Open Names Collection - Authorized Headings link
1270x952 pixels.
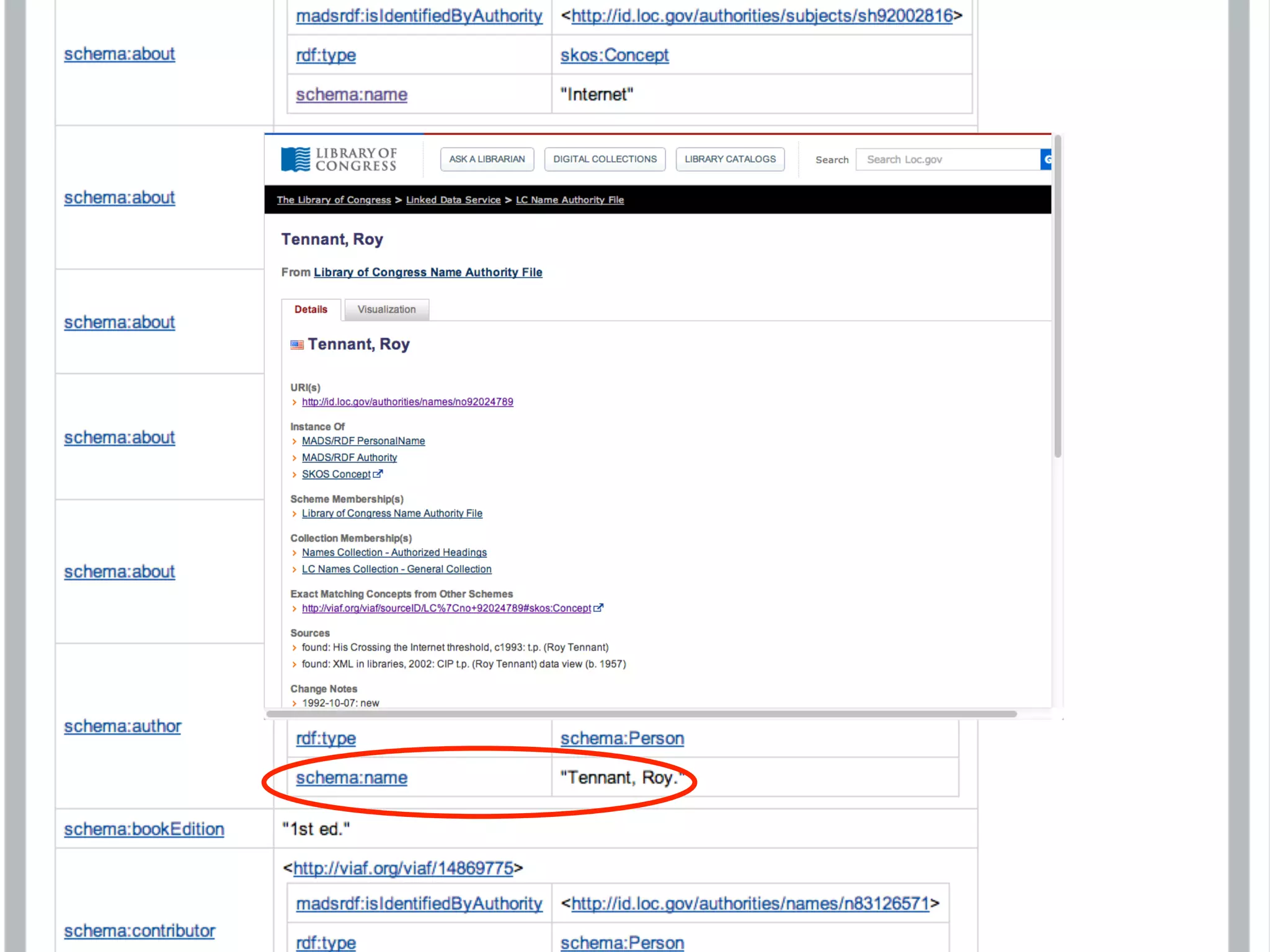(394, 552)
